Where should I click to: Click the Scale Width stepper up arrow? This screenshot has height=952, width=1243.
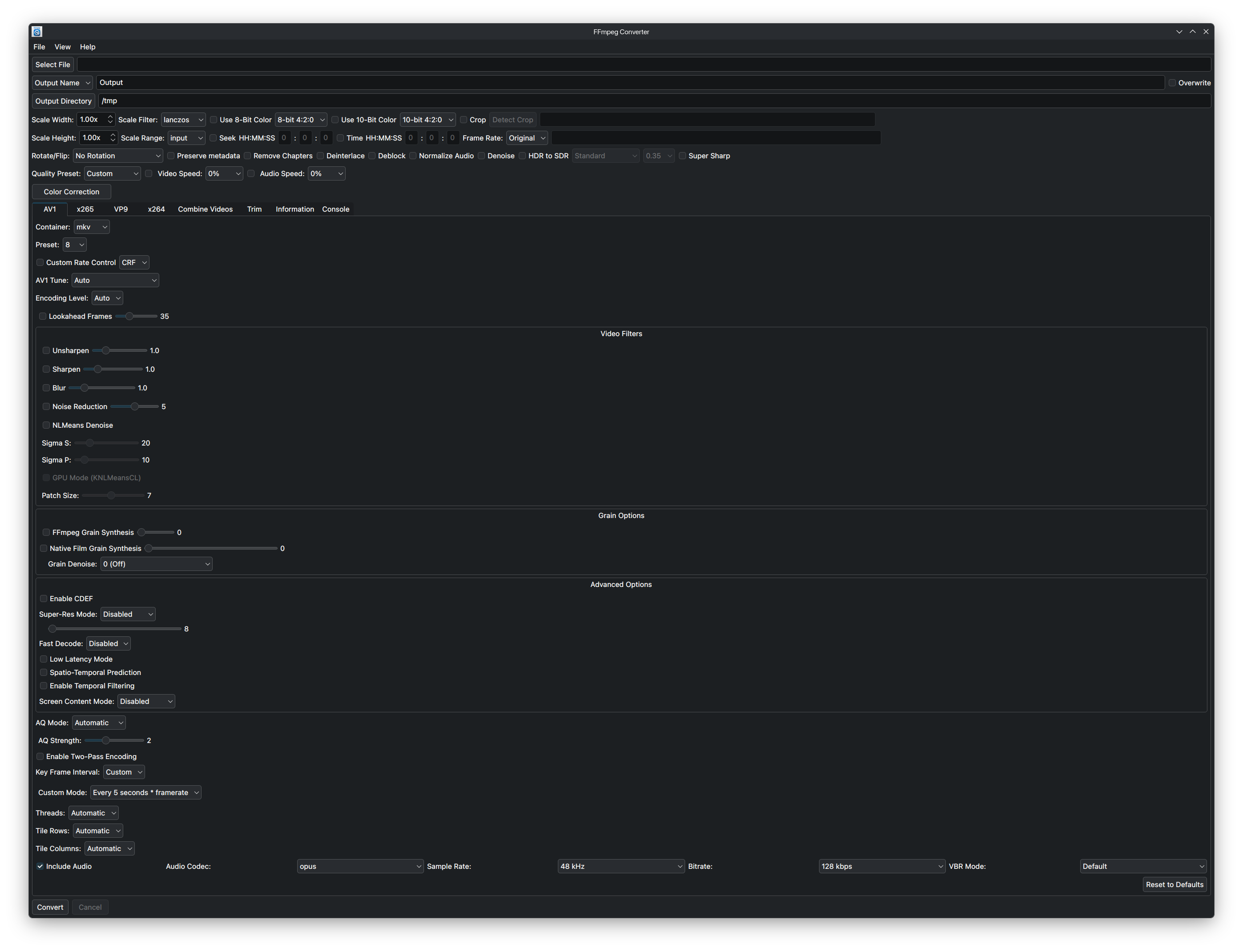[x=110, y=117]
